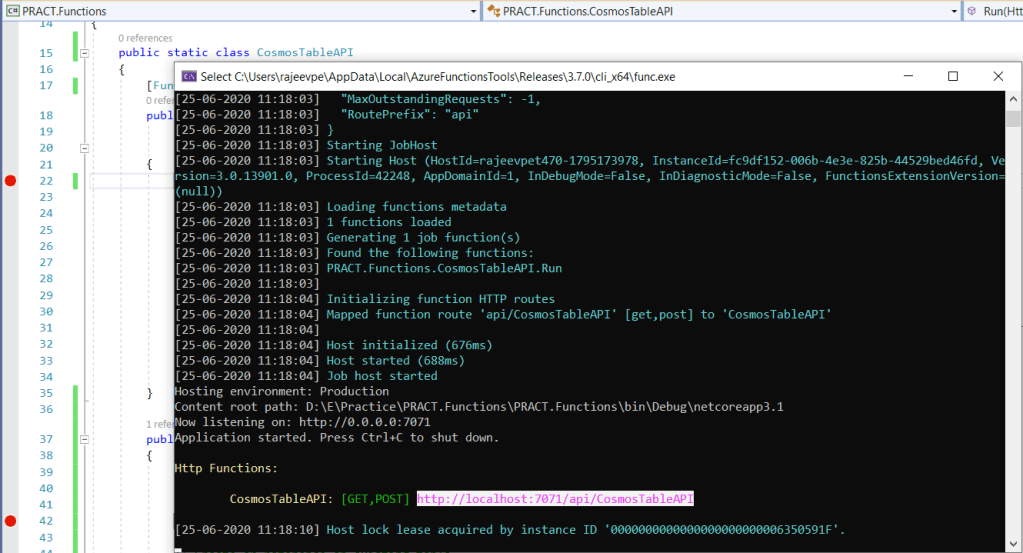Click the purple method icon beside Run
The image size is (1023, 553).
pos(971,11)
